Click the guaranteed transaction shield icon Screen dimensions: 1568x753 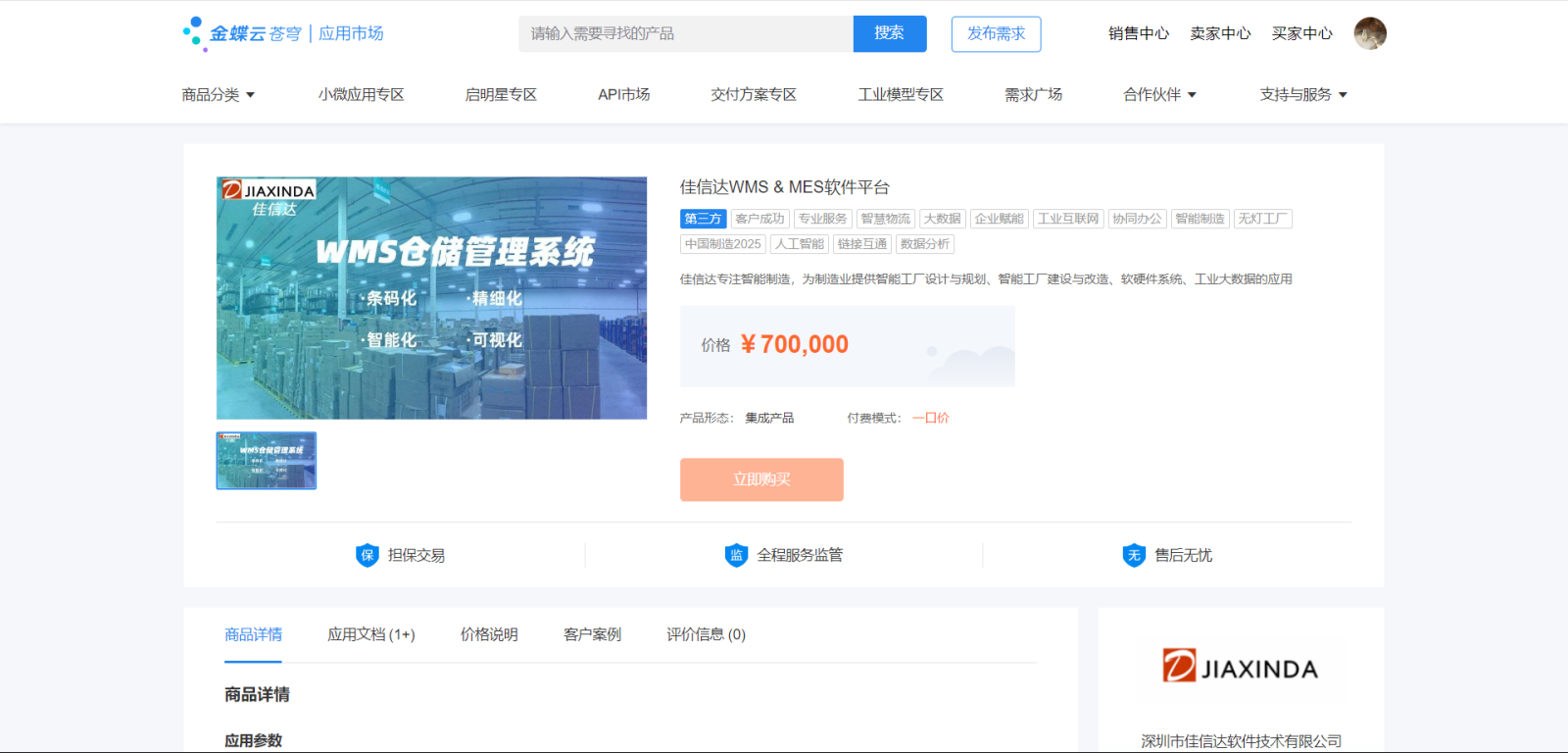tap(367, 555)
